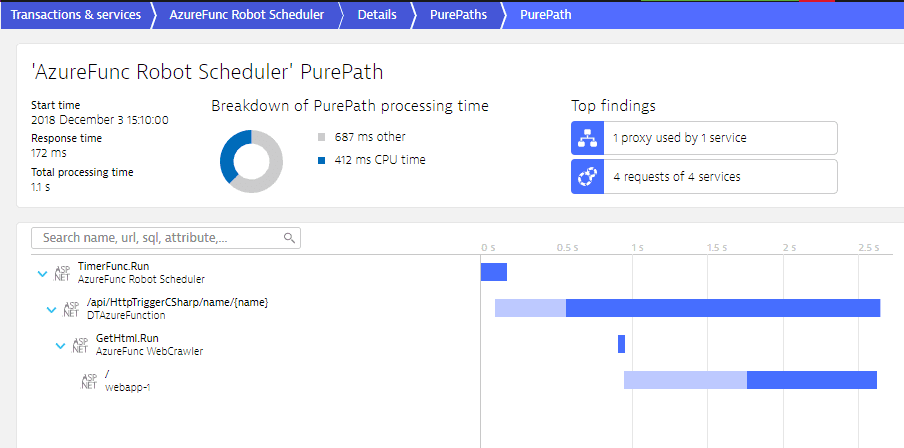Navigate back to PurePaths breadcrumb
The width and height of the screenshot is (904, 448).
pos(458,14)
